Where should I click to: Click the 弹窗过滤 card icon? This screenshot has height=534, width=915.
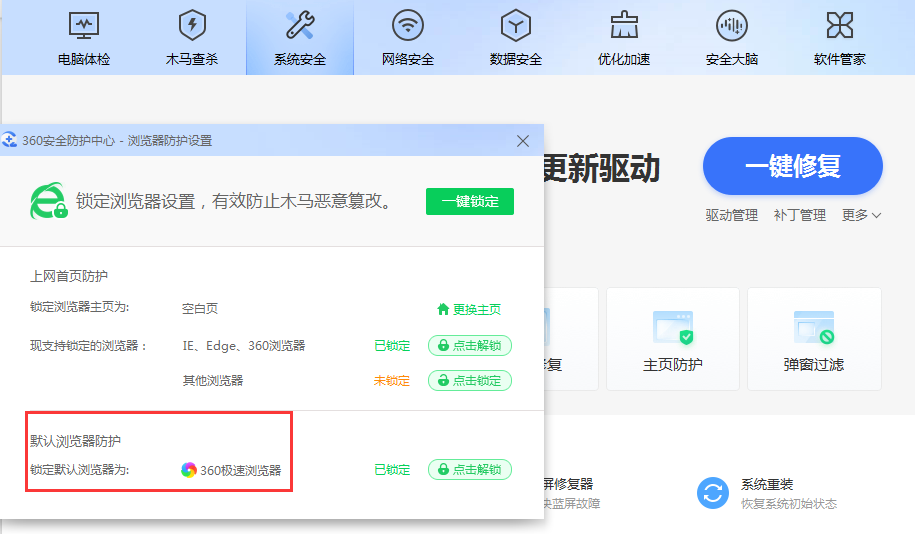pos(813,328)
